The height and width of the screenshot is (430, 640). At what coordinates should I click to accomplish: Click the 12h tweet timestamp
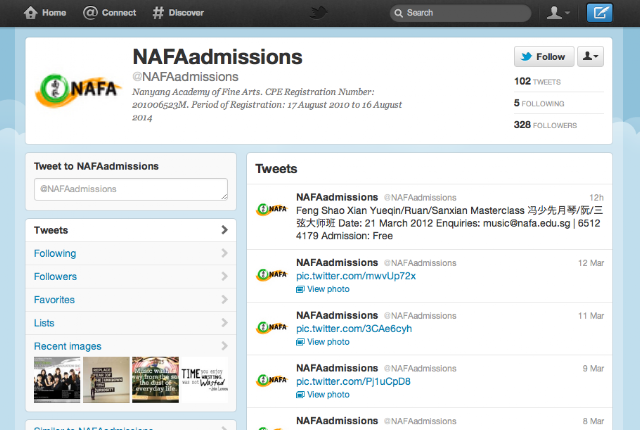(596, 197)
